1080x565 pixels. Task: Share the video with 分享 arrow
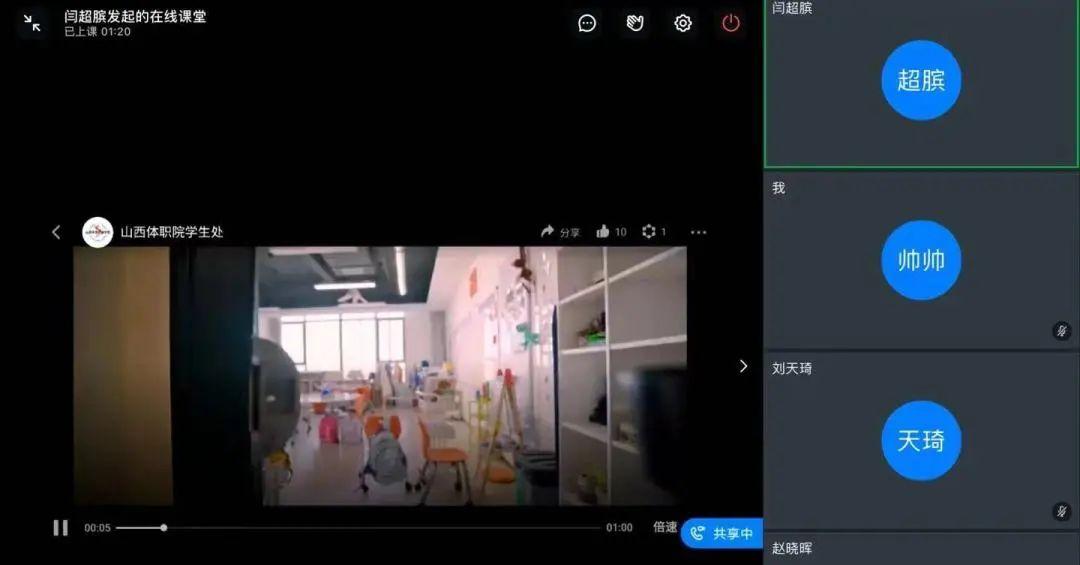point(560,232)
